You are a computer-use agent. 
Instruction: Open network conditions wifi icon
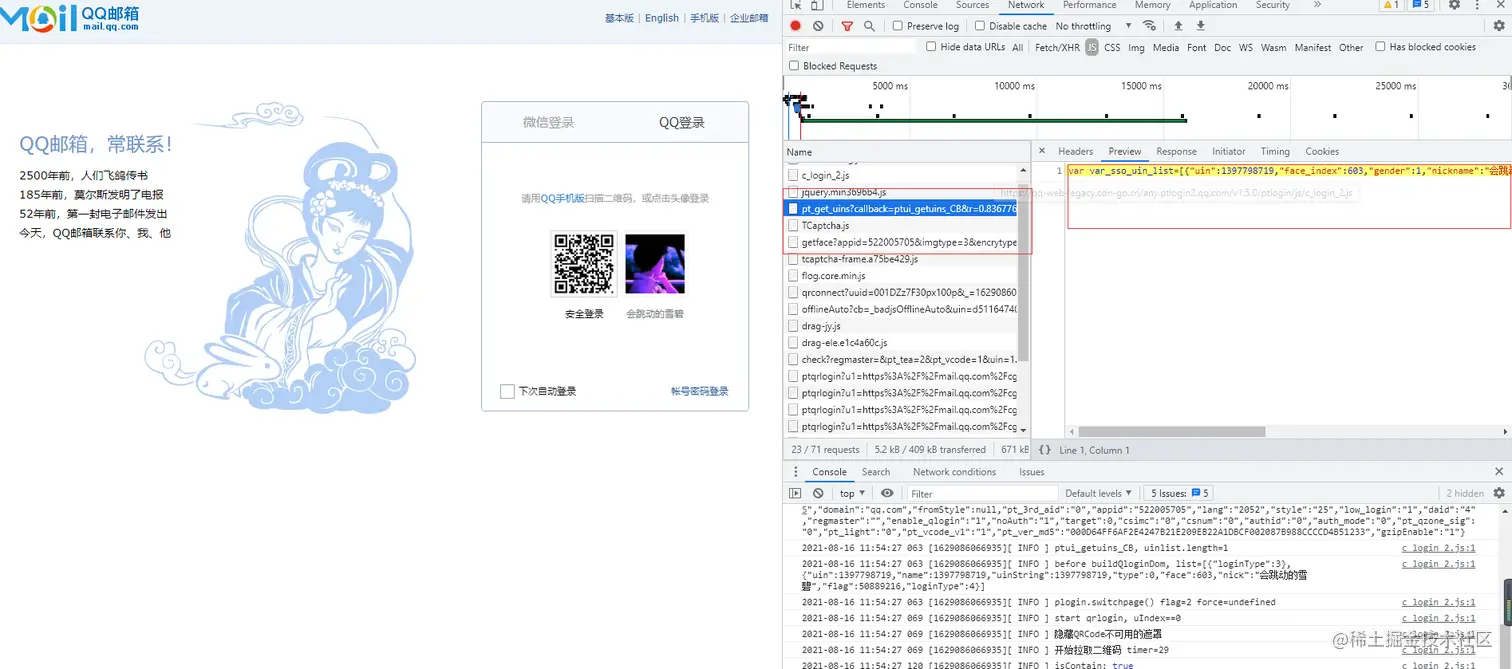(1150, 26)
